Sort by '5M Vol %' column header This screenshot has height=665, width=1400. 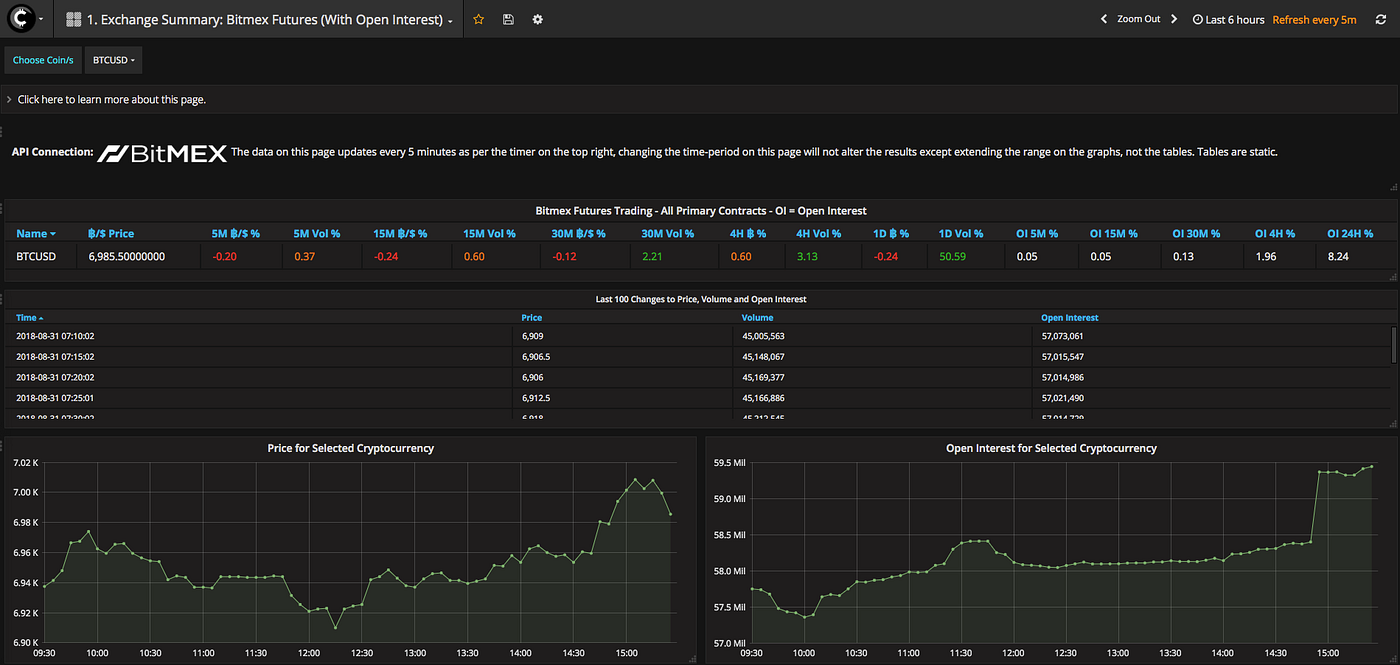click(317, 233)
